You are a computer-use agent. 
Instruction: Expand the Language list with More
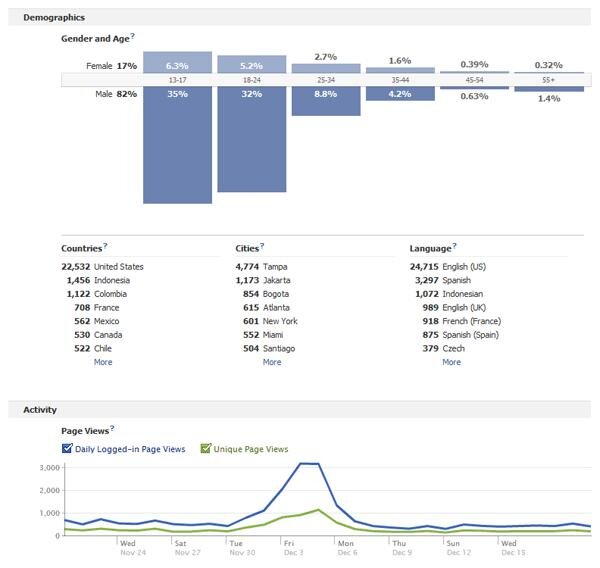pyautogui.click(x=452, y=362)
